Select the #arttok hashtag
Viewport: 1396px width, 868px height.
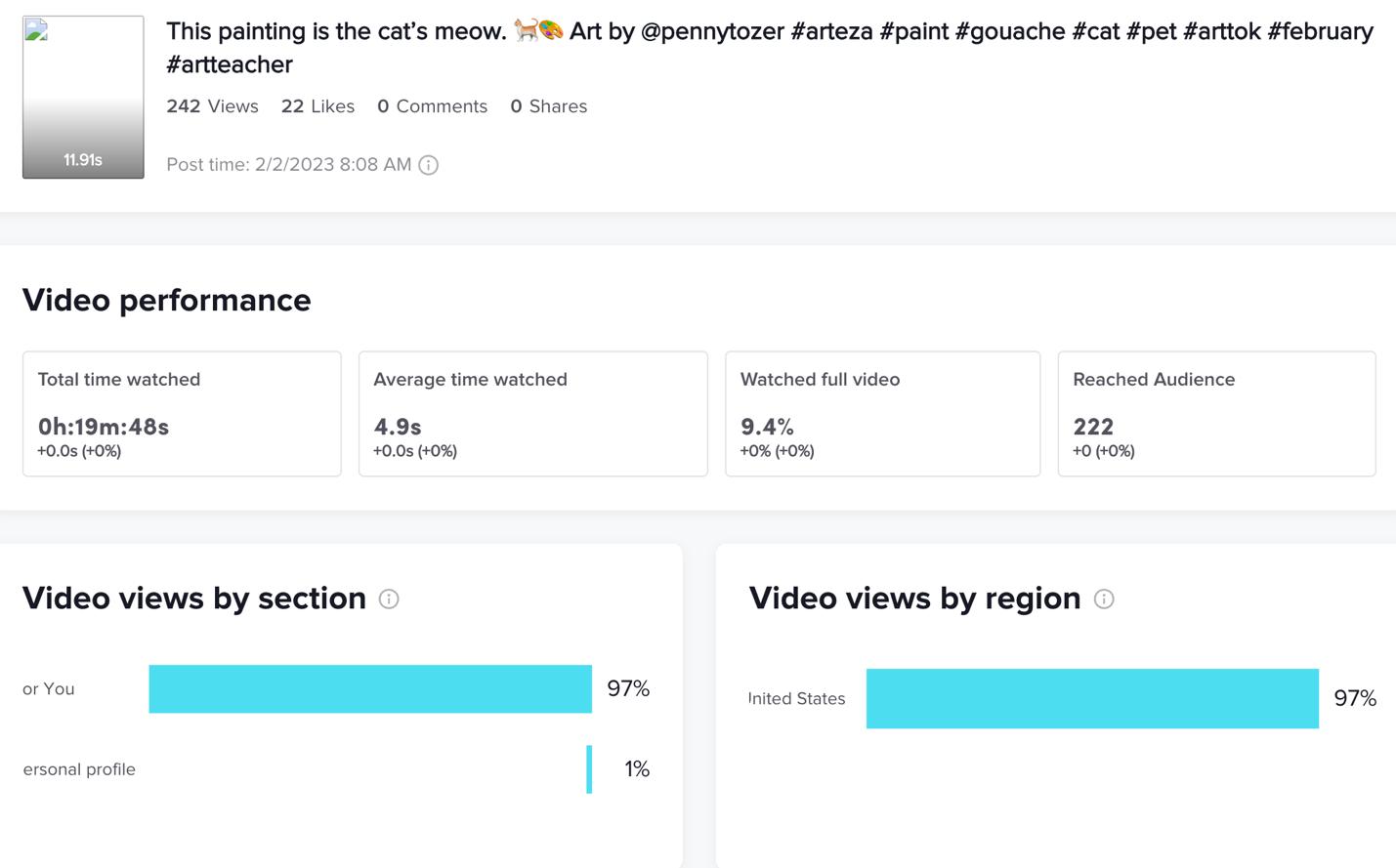click(x=1221, y=31)
